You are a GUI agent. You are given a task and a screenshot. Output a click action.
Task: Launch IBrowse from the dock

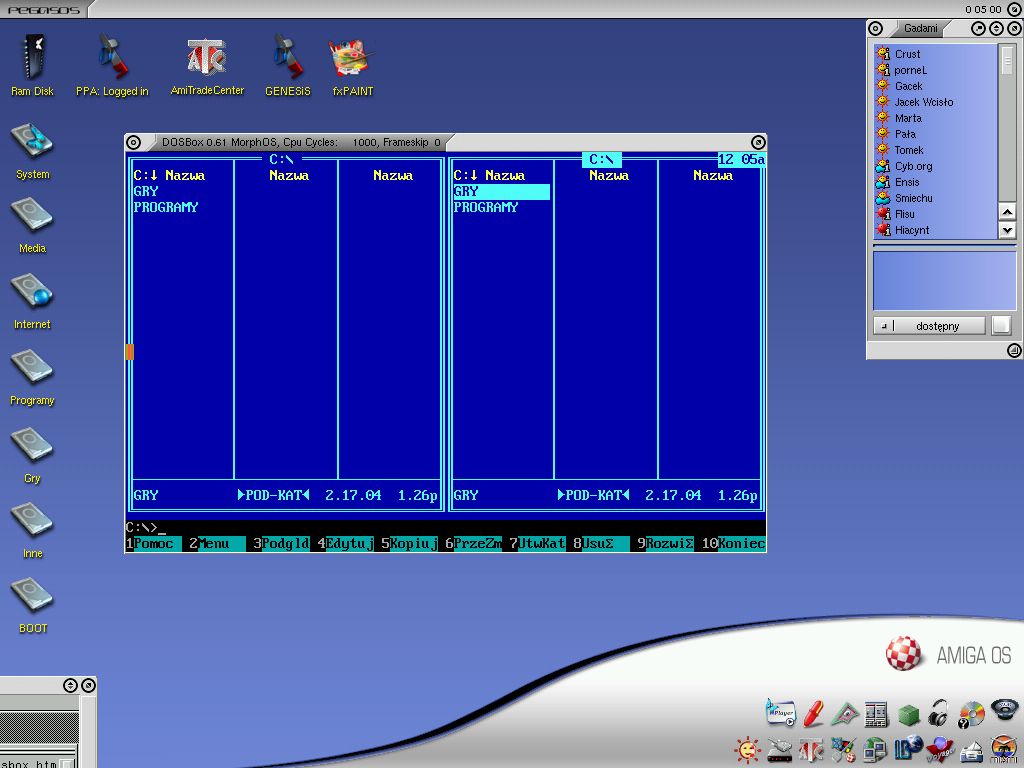[x=908, y=749]
